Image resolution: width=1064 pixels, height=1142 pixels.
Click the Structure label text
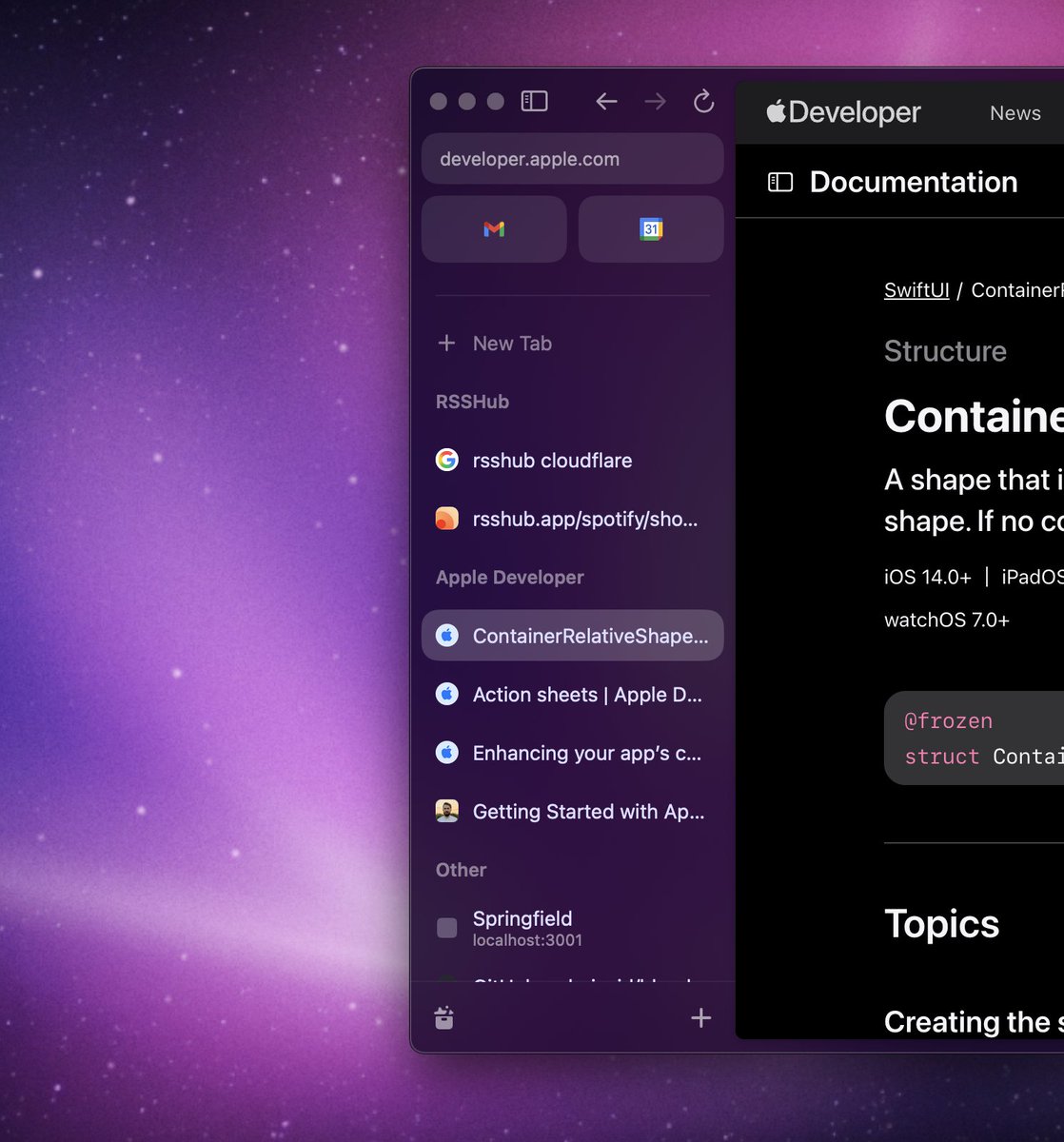(x=945, y=351)
